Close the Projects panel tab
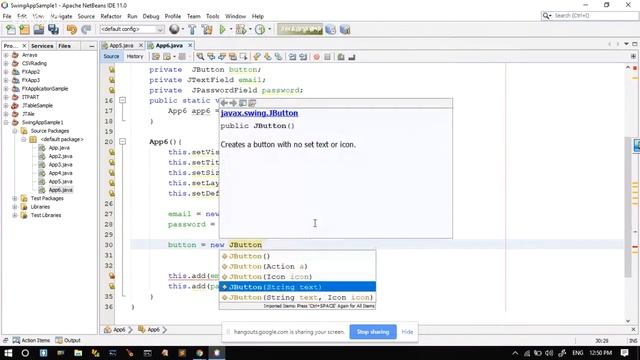 (24, 46)
